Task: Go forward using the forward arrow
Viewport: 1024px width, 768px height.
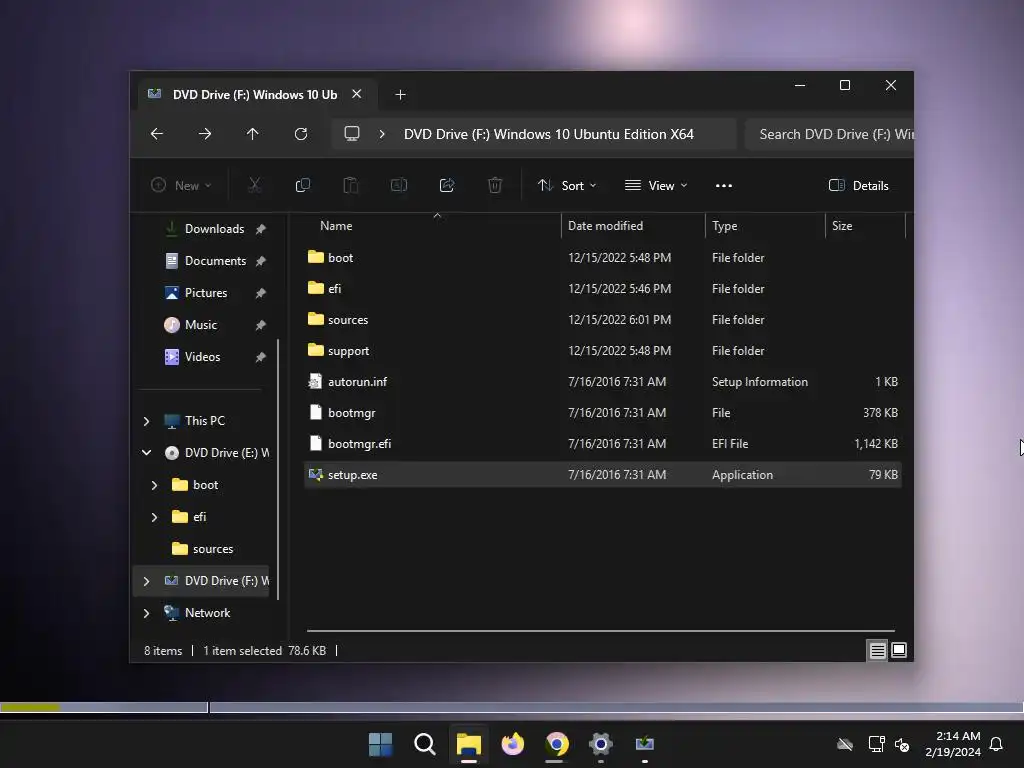Action: pos(204,134)
